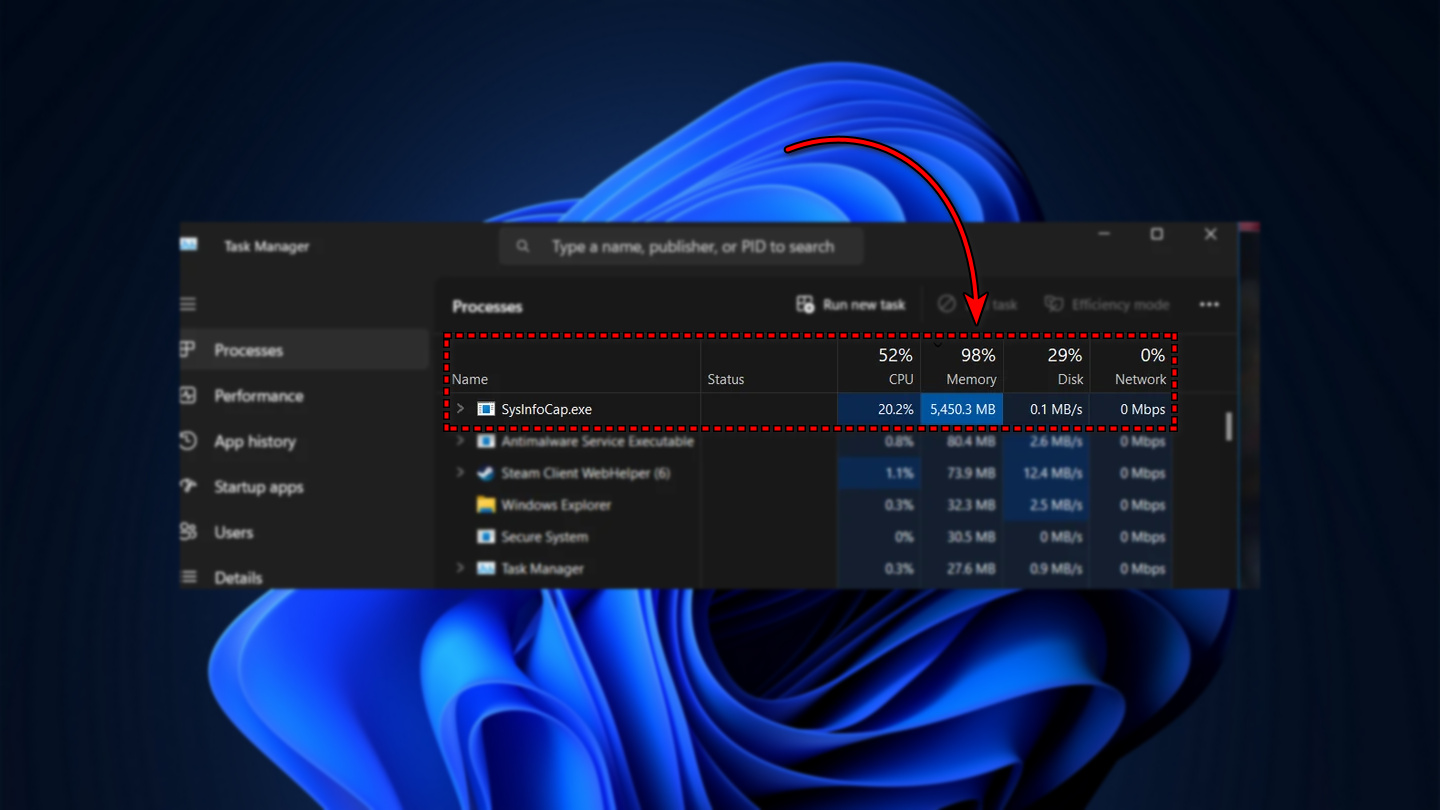Viewport: 1440px width, 810px height.
Task: Open the navigation hamburger menu
Action: click(x=188, y=304)
